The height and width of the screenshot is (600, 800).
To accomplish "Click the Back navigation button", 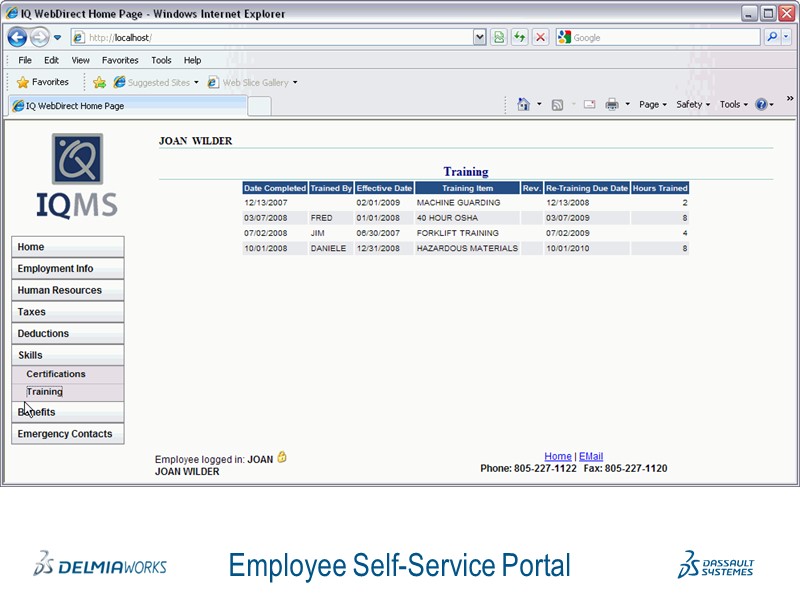I will click(17, 38).
